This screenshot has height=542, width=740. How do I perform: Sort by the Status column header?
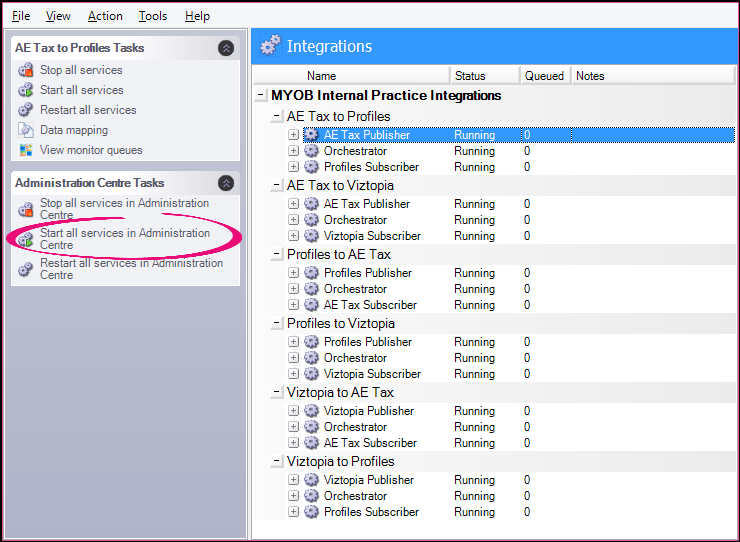(x=470, y=76)
